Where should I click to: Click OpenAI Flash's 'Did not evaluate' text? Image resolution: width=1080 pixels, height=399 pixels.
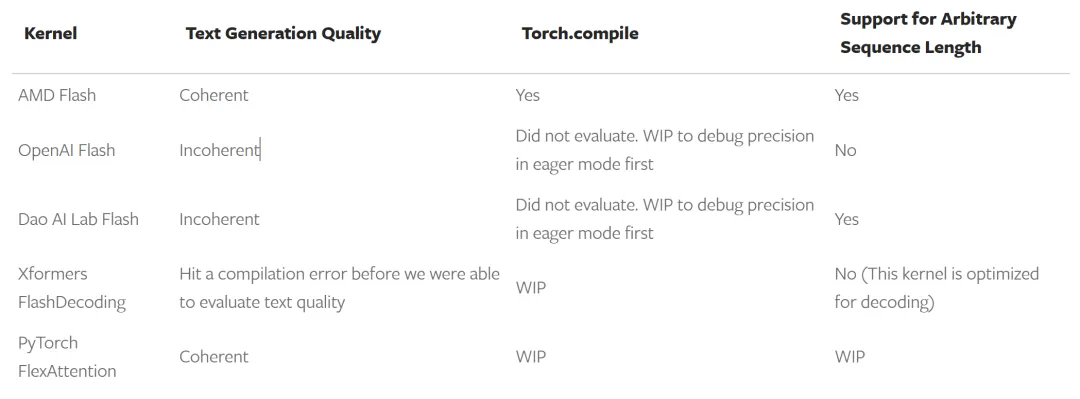coord(665,150)
